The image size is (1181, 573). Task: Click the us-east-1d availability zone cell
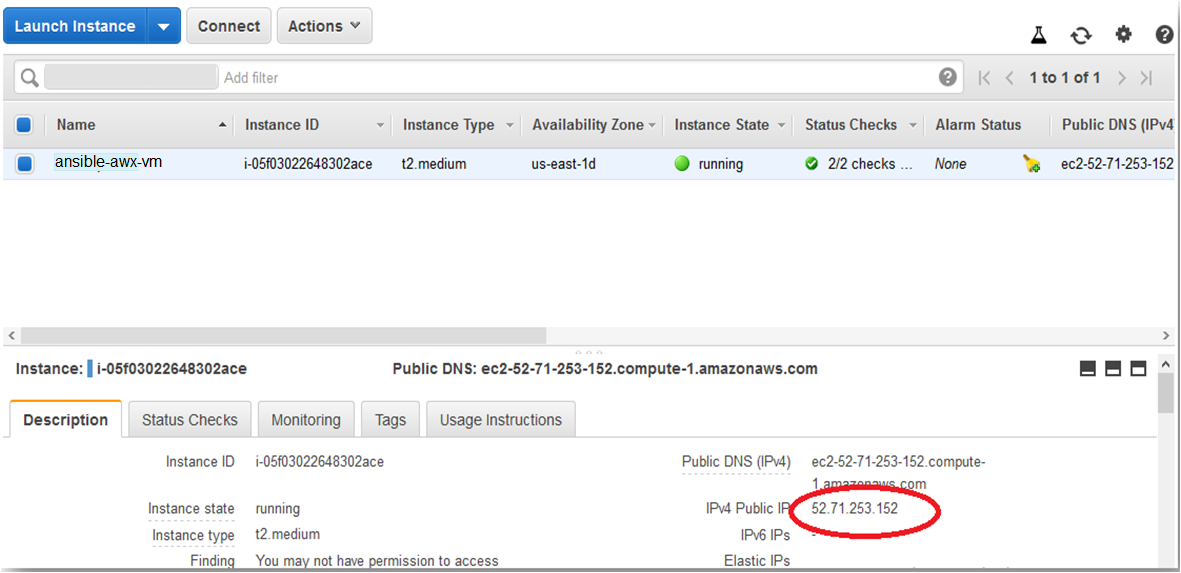pos(563,163)
